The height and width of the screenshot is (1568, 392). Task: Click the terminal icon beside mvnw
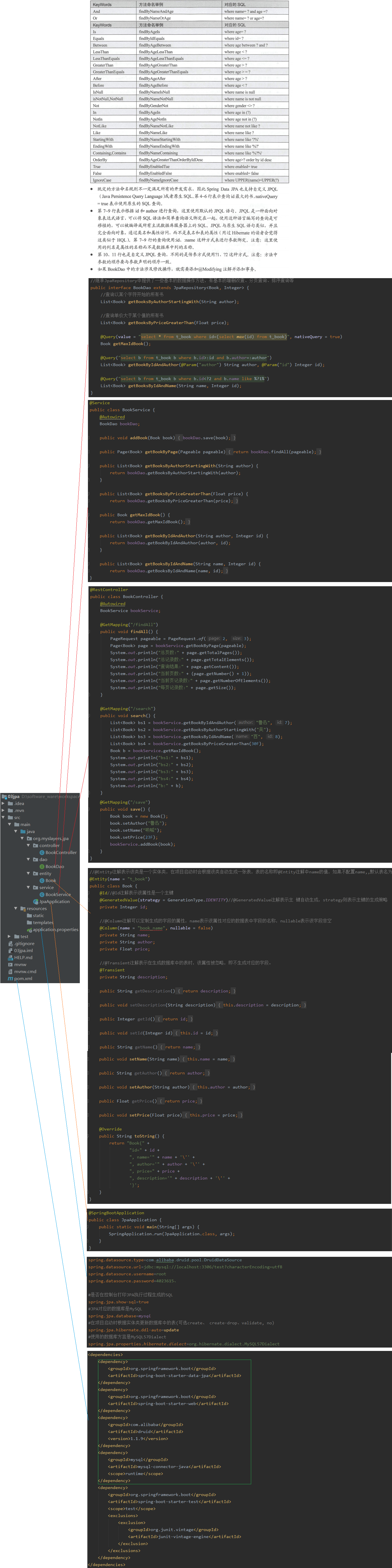click(10, 964)
